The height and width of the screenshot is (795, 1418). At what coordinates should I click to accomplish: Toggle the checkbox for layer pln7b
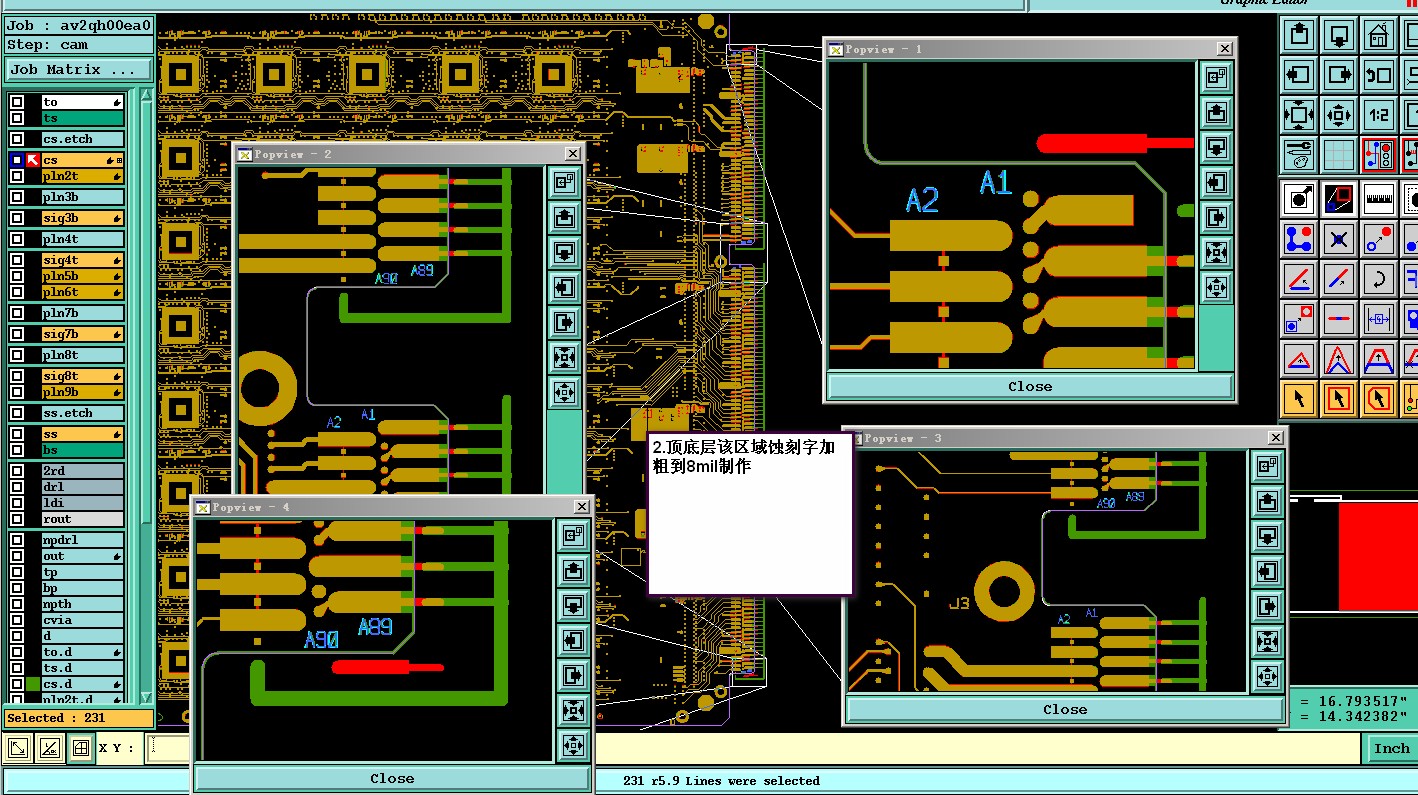click(17, 313)
